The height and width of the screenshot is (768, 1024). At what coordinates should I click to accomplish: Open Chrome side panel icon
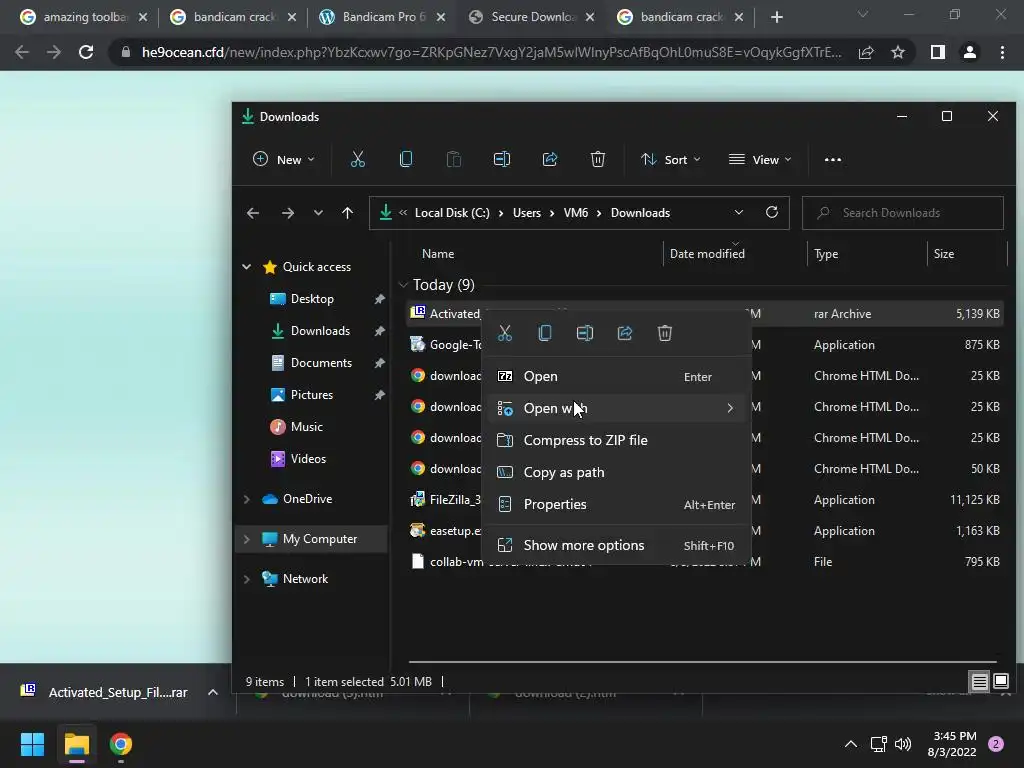pos(938,52)
